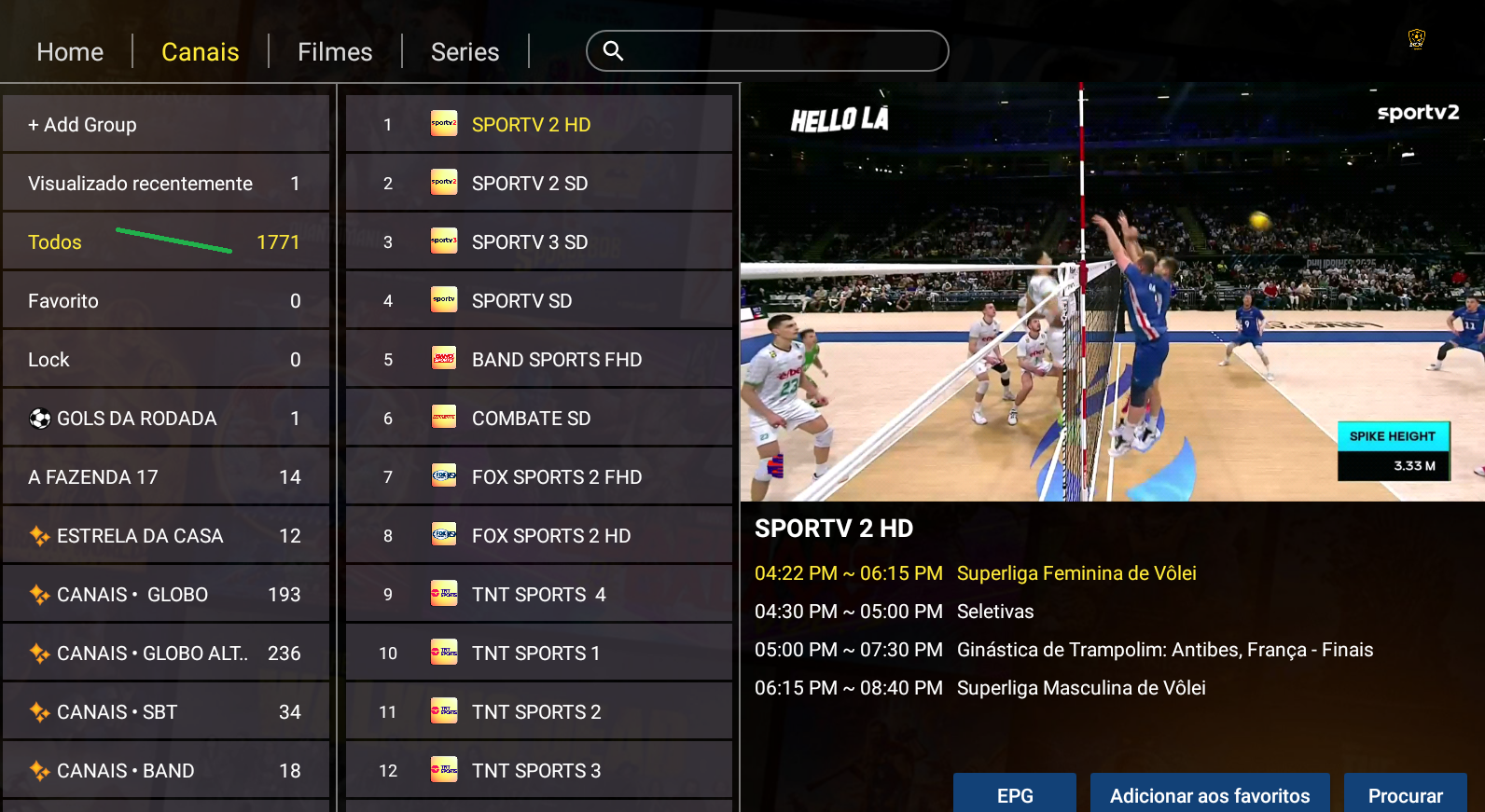Click the Procurar button
The width and height of the screenshot is (1485, 812).
[x=1405, y=794]
